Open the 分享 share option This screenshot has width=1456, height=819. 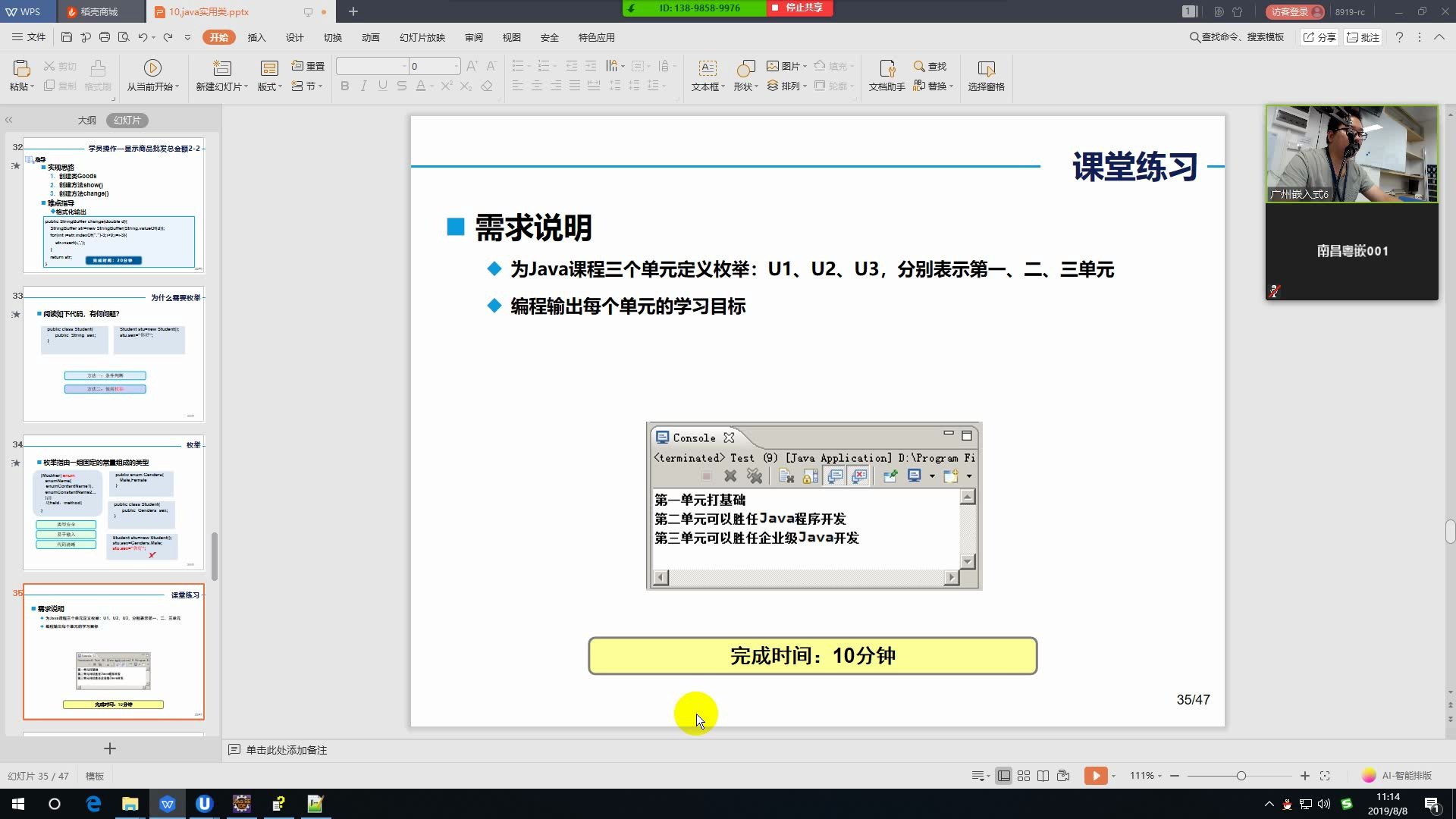pos(1319,36)
